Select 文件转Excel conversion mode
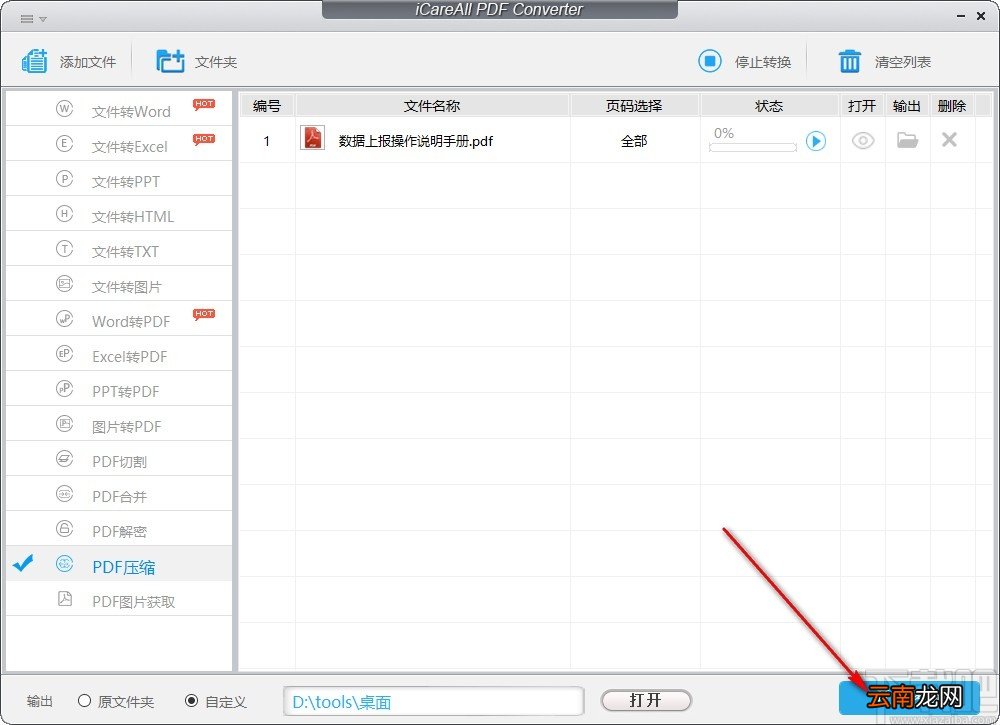The image size is (1000, 725). coord(119,143)
